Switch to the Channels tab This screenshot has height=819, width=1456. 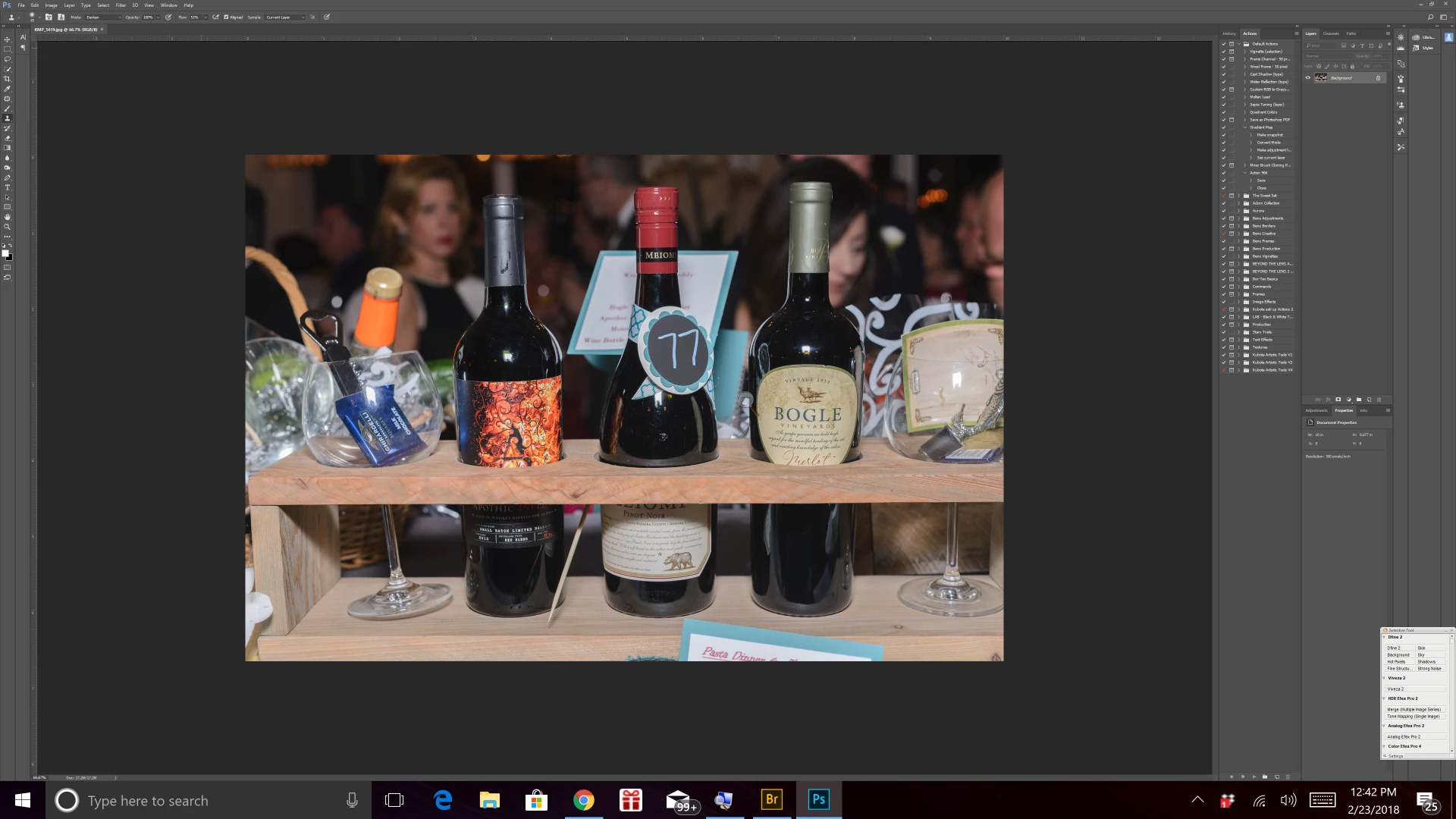[x=1331, y=33]
